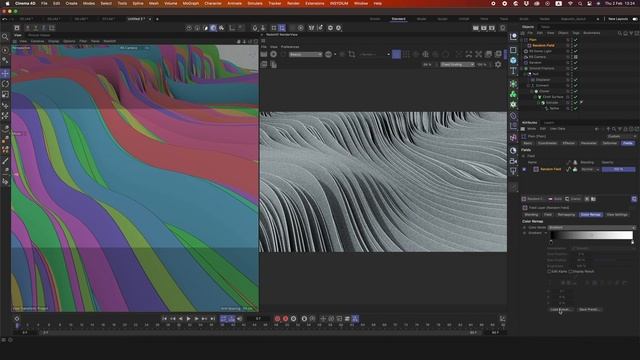This screenshot has width=640, height=360.
Task: Click the Random Field layer icon button
Action: [535, 199]
